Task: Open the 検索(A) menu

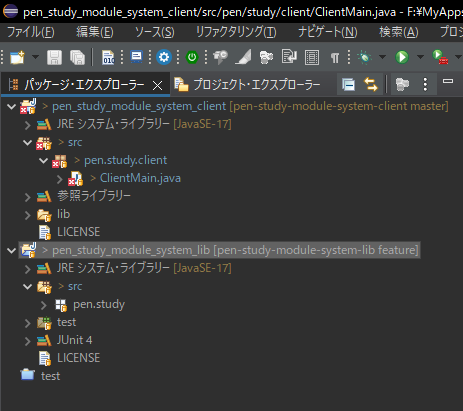Action: tap(399, 32)
